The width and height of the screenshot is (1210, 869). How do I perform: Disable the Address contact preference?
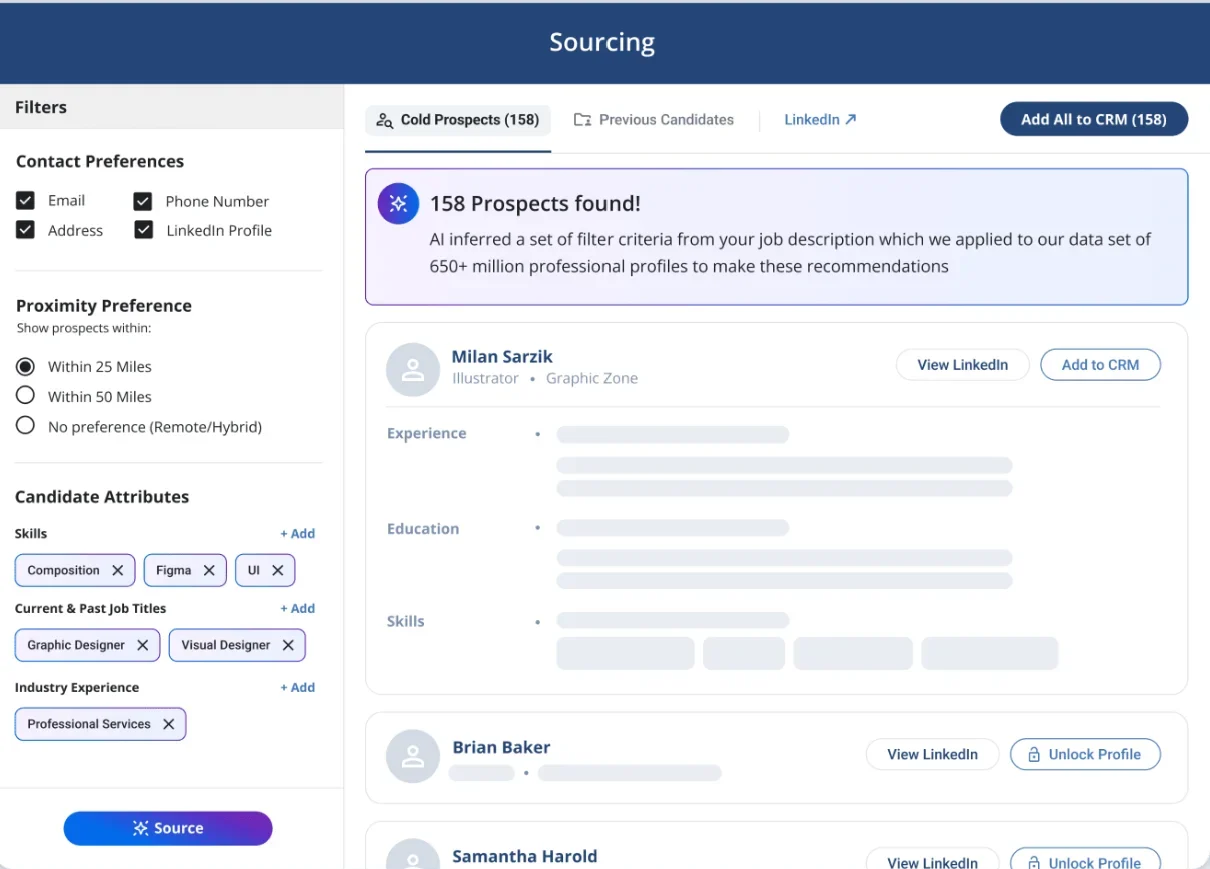(x=25, y=230)
